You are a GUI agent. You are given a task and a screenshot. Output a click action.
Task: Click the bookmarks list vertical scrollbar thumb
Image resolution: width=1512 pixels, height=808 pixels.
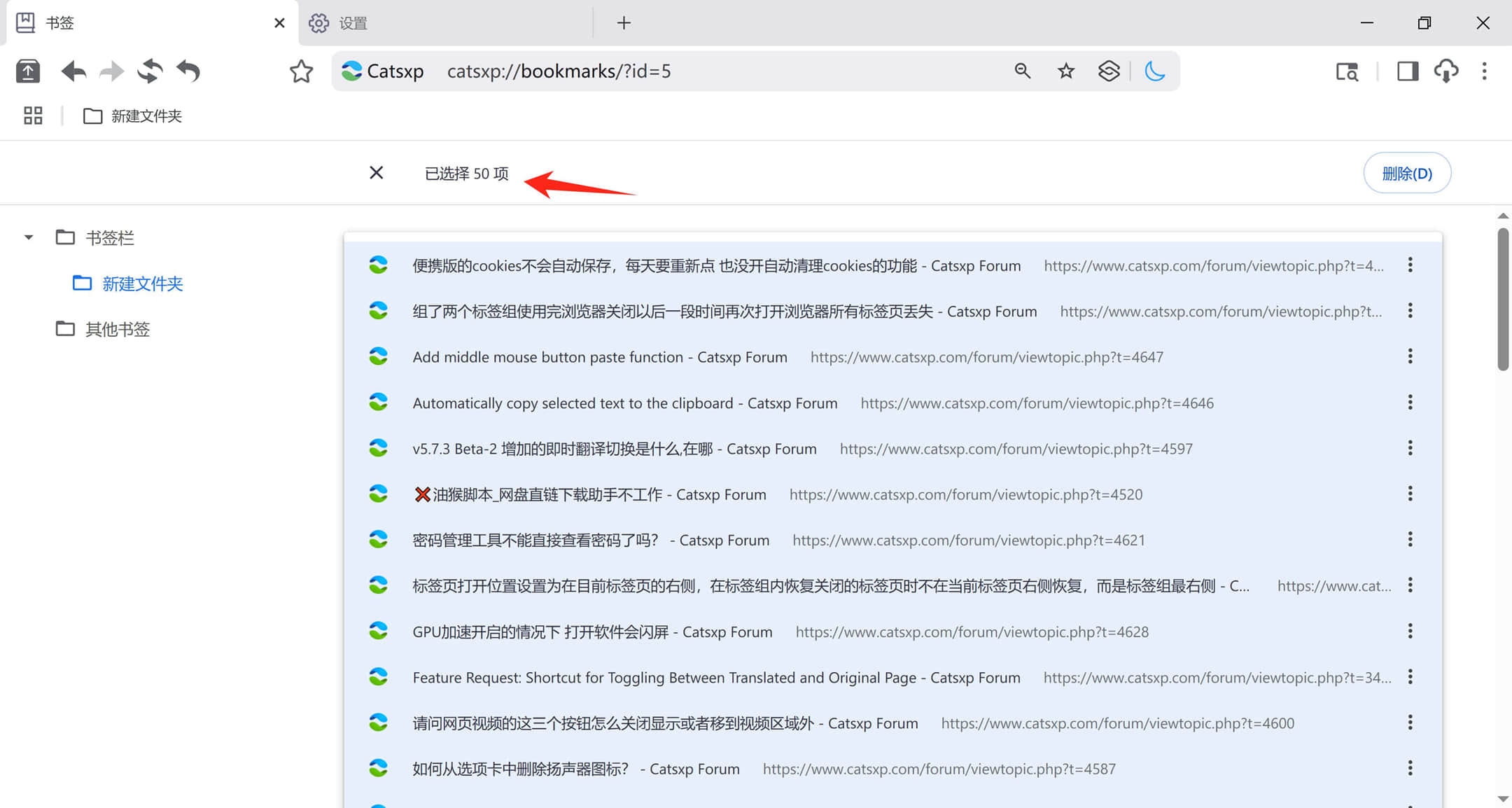coord(1503,299)
